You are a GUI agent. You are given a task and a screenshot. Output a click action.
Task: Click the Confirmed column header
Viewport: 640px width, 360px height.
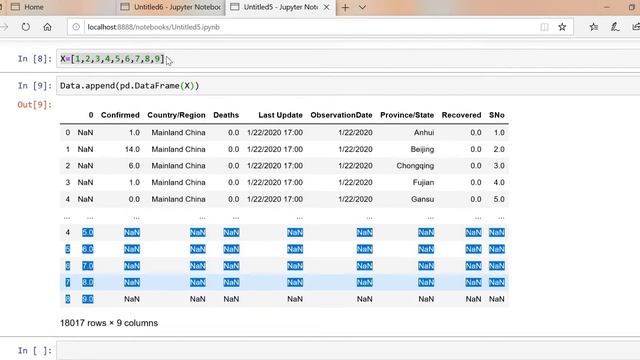120,115
